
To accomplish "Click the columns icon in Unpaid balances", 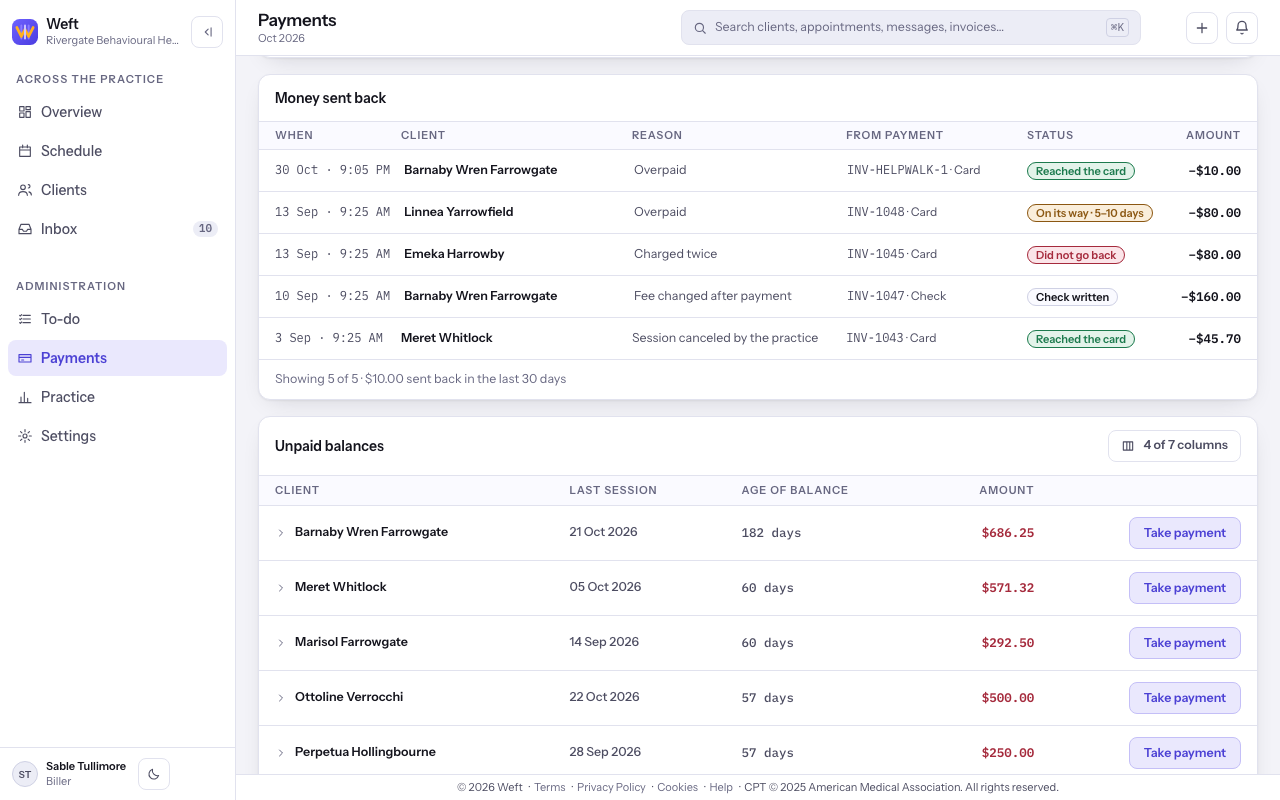I will (x=1128, y=446).
